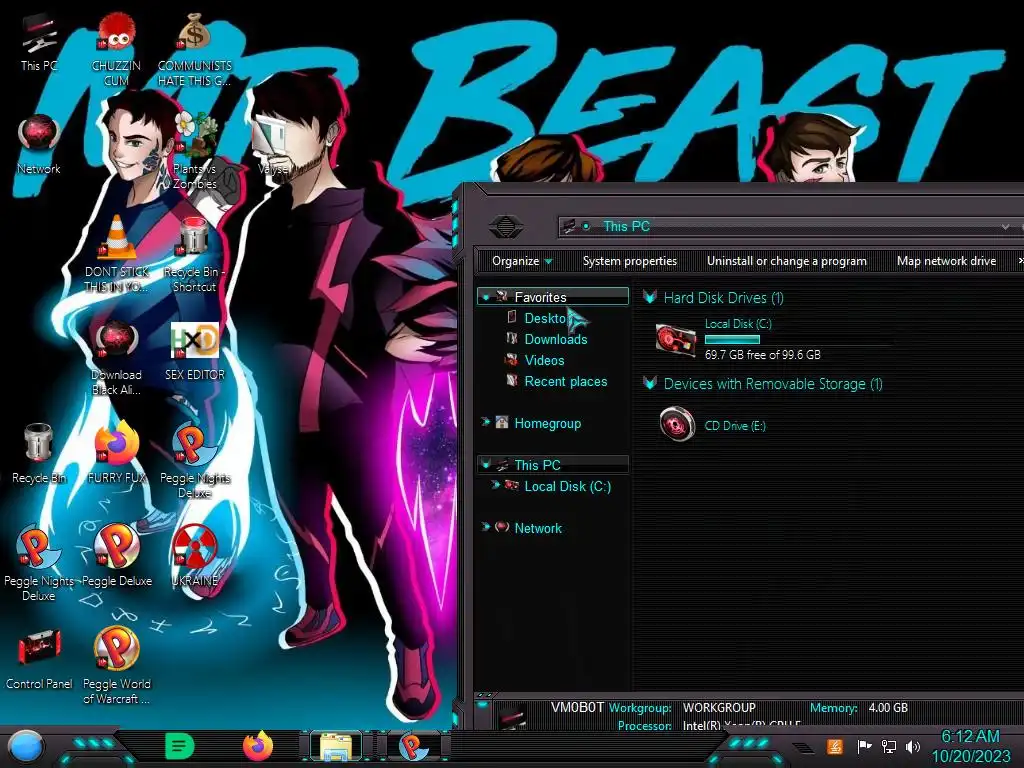Open the CHUZZIN CUM desktop shortcut
This screenshot has height=768, width=1024.
click(x=116, y=49)
